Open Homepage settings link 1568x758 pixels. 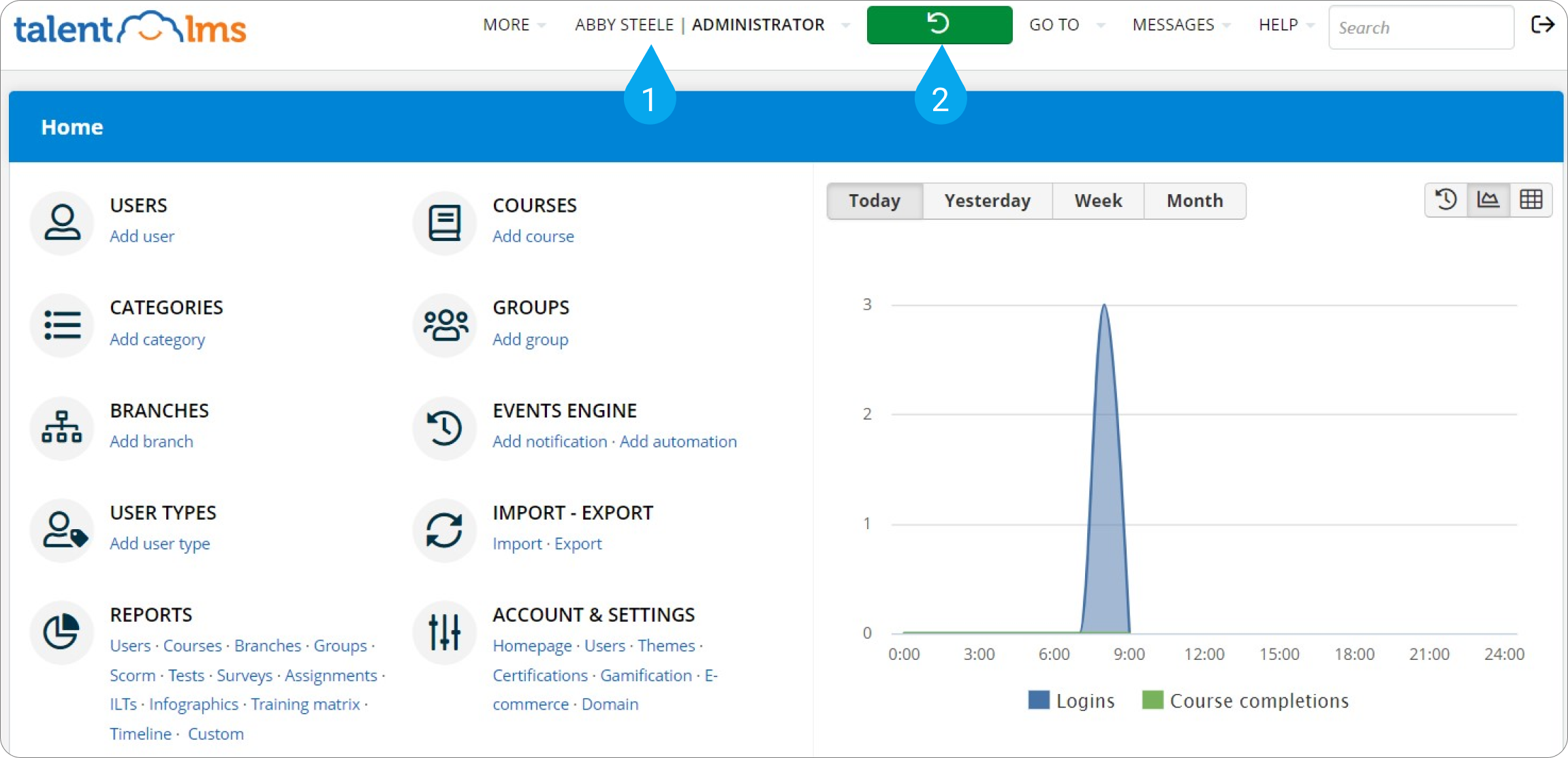coord(533,646)
